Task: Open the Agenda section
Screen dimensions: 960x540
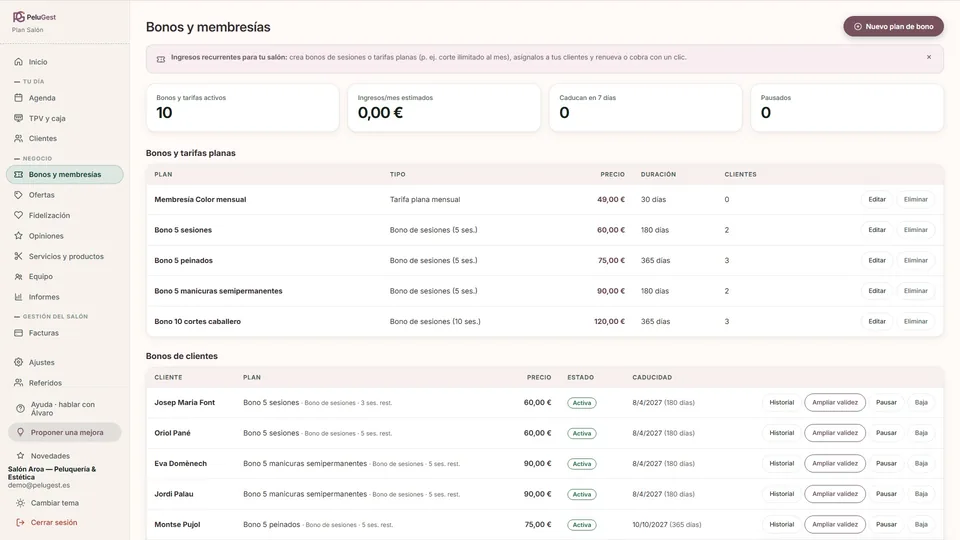Action: tap(65, 98)
